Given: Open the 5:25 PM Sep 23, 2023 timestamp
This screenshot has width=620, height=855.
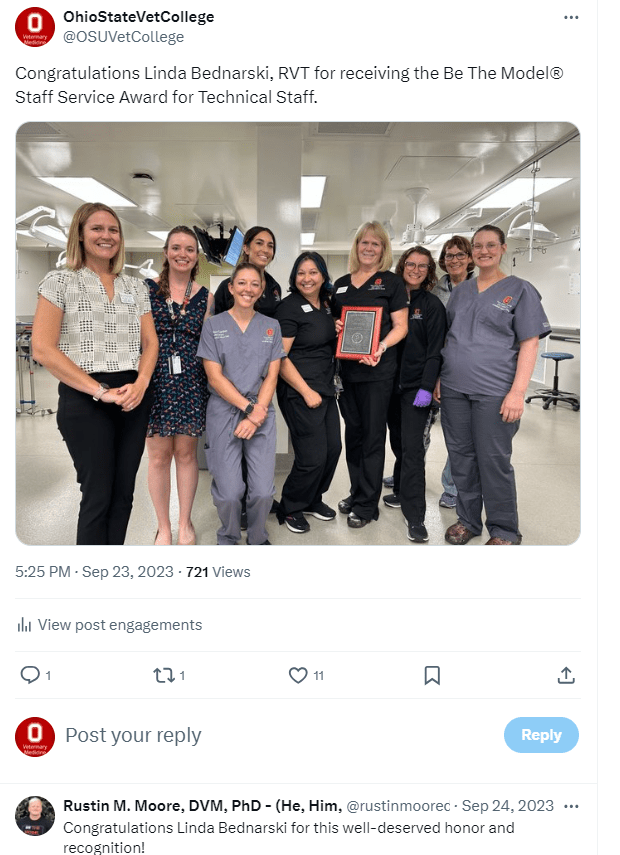Looking at the screenshot, I should (93, 572).
